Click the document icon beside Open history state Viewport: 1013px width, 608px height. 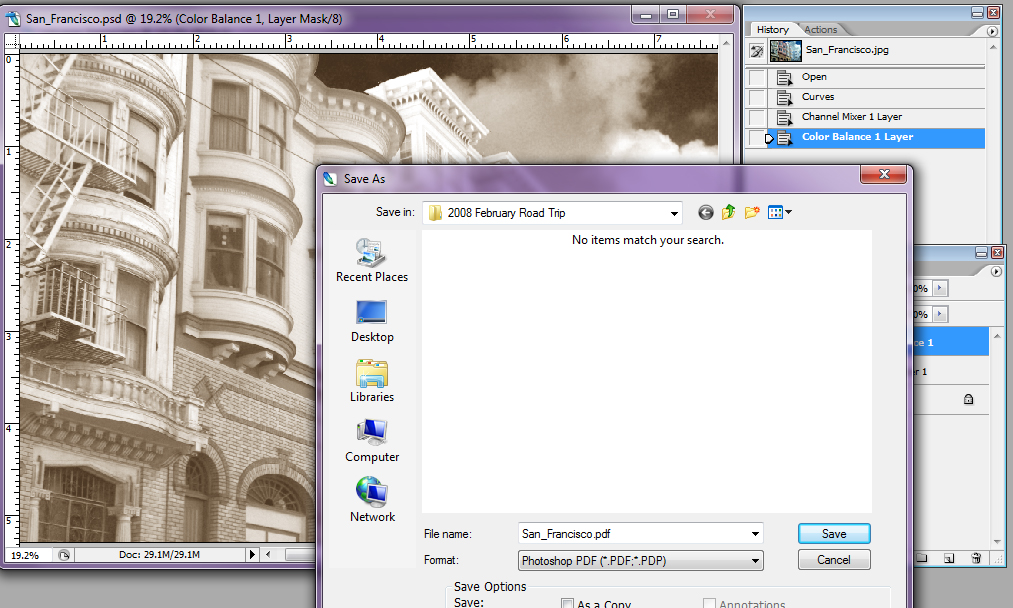pyautogui.click(x=784, y=78)
